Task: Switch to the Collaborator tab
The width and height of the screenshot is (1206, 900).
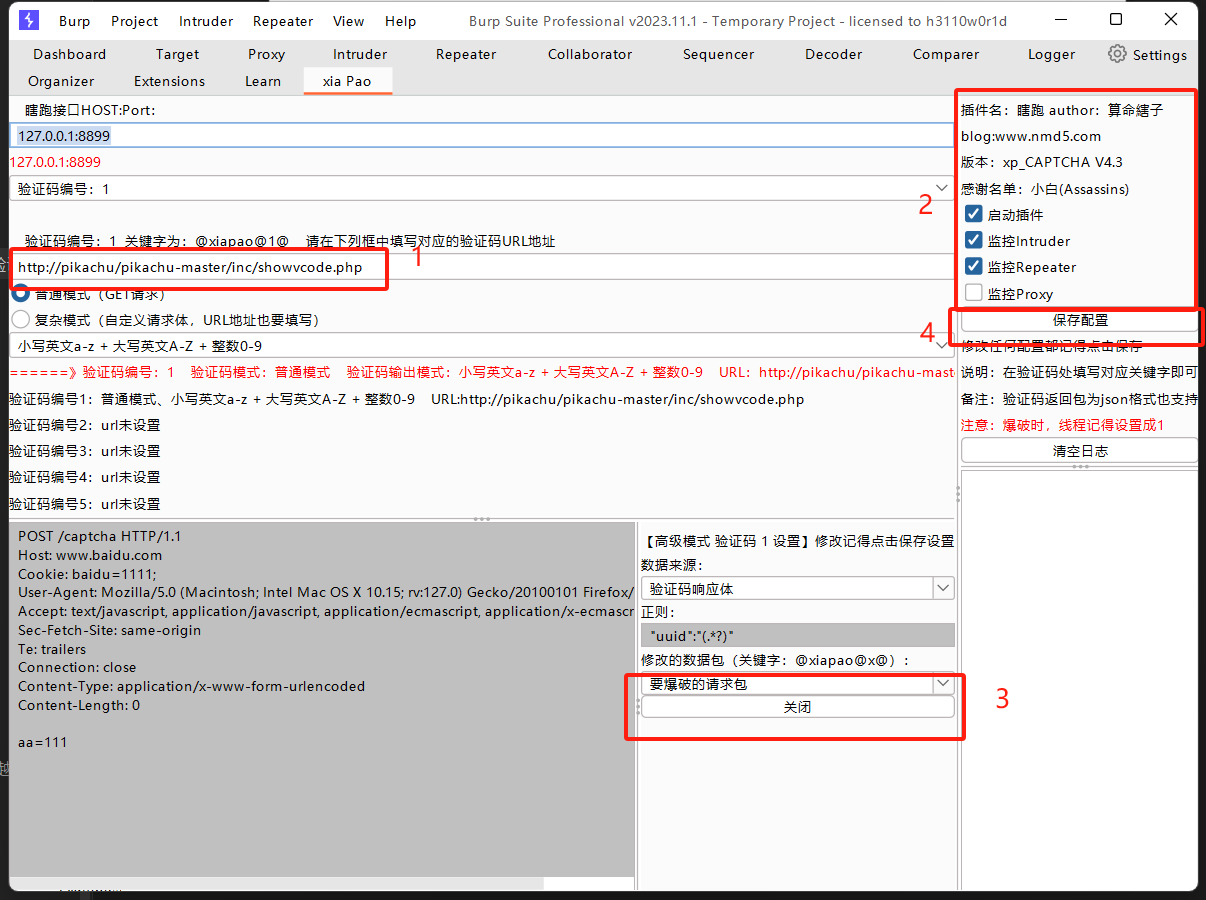Action: [590, 54]
